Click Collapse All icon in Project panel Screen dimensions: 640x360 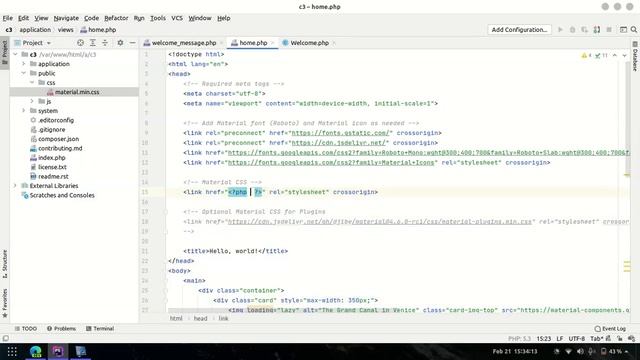click(105, 42)
